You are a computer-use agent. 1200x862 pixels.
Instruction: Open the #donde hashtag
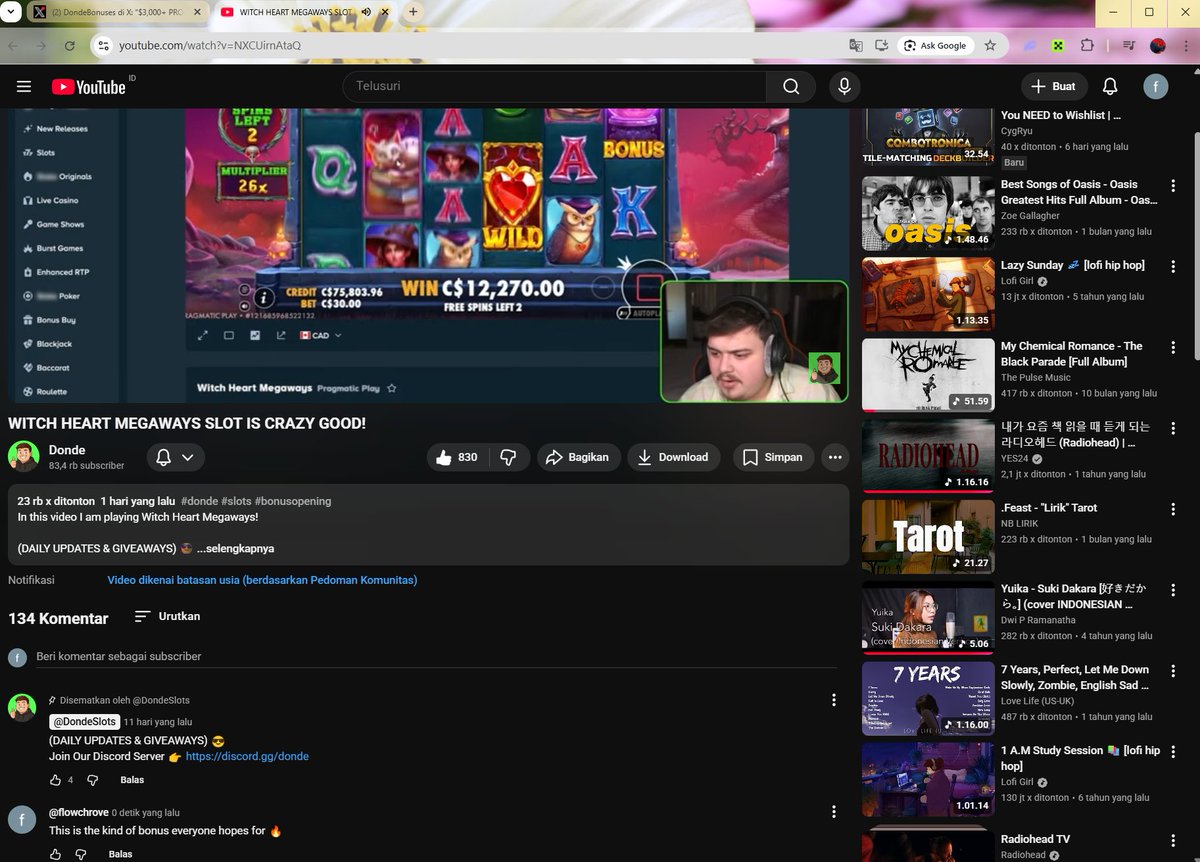pyautogui.click(x=199, y=501)
